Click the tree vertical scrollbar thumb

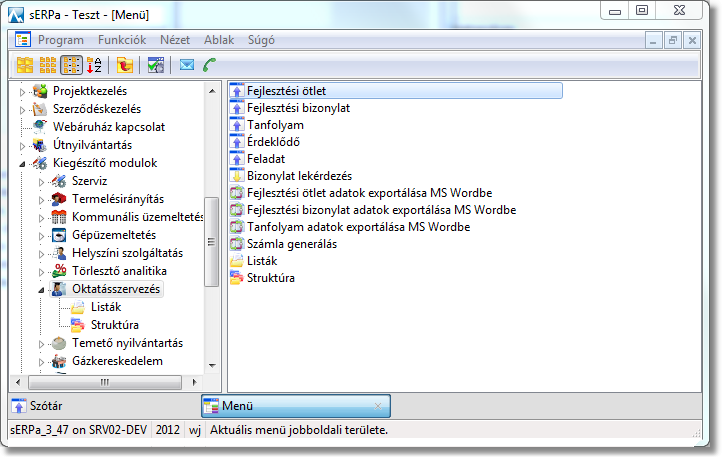coord(211,242)
